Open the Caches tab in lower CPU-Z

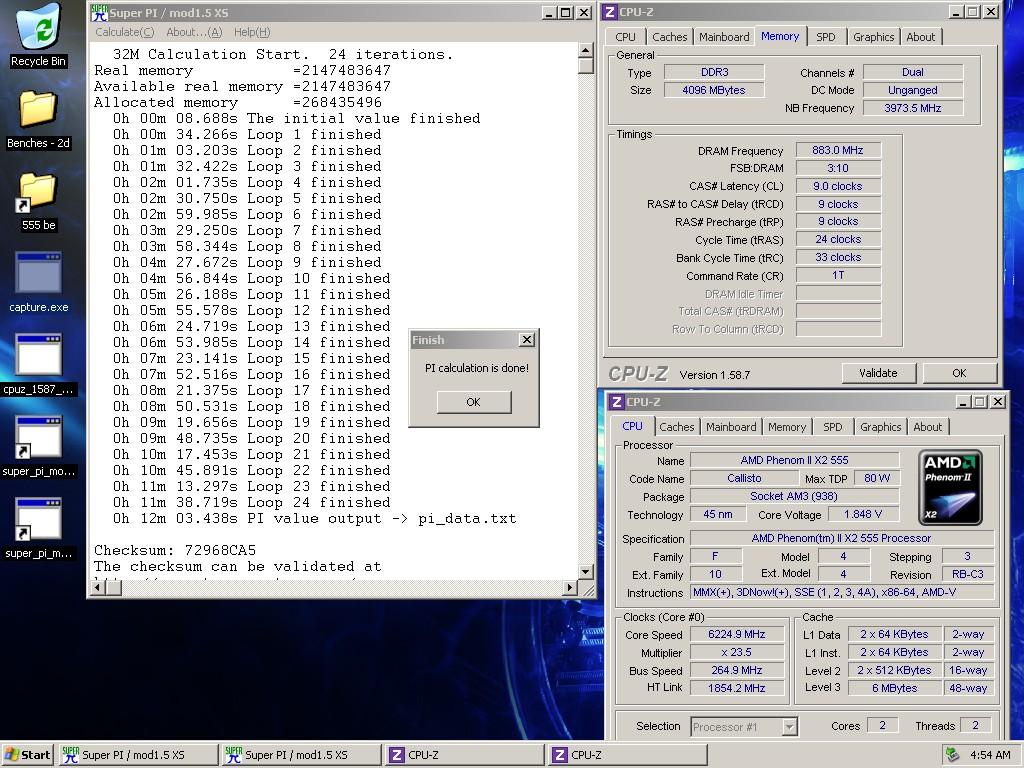(x=677, y=427)
